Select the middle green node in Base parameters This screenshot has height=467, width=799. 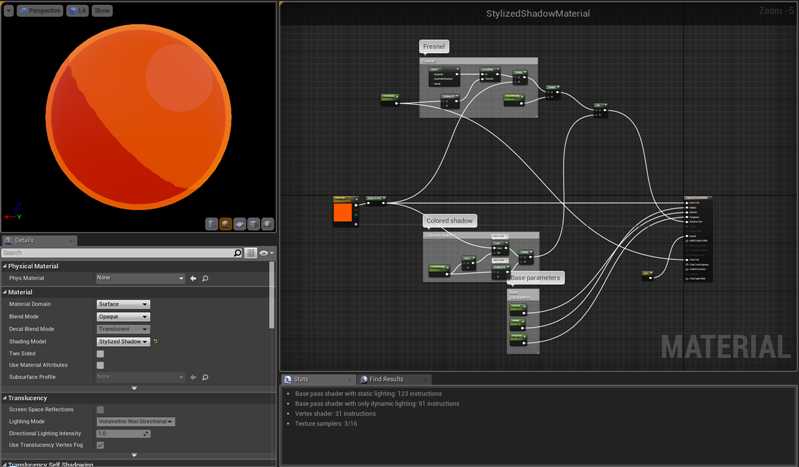click(x=518, y=324)
